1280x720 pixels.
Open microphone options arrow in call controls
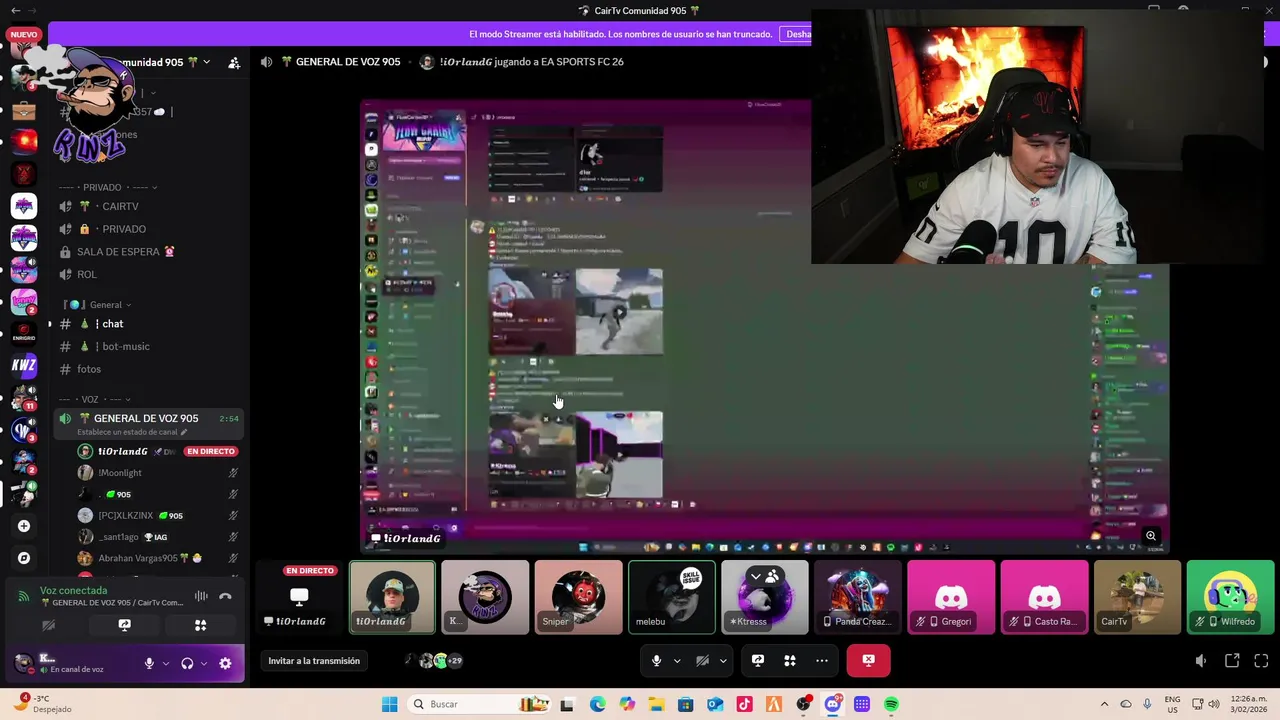pyautogui.click(x=677, y=660)
